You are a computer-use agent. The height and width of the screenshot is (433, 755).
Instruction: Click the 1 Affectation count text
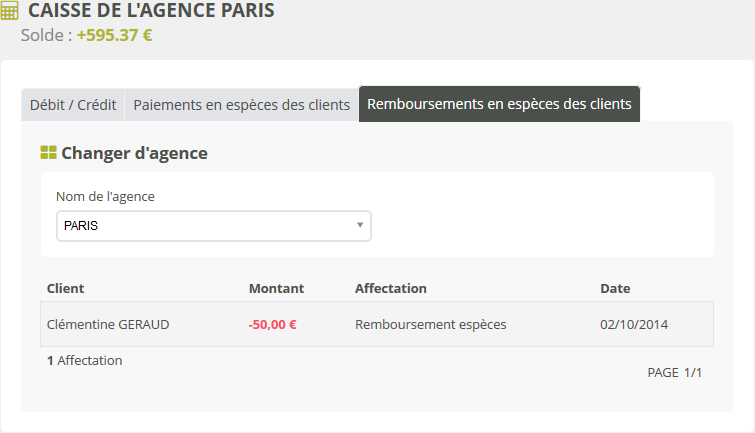85,360
